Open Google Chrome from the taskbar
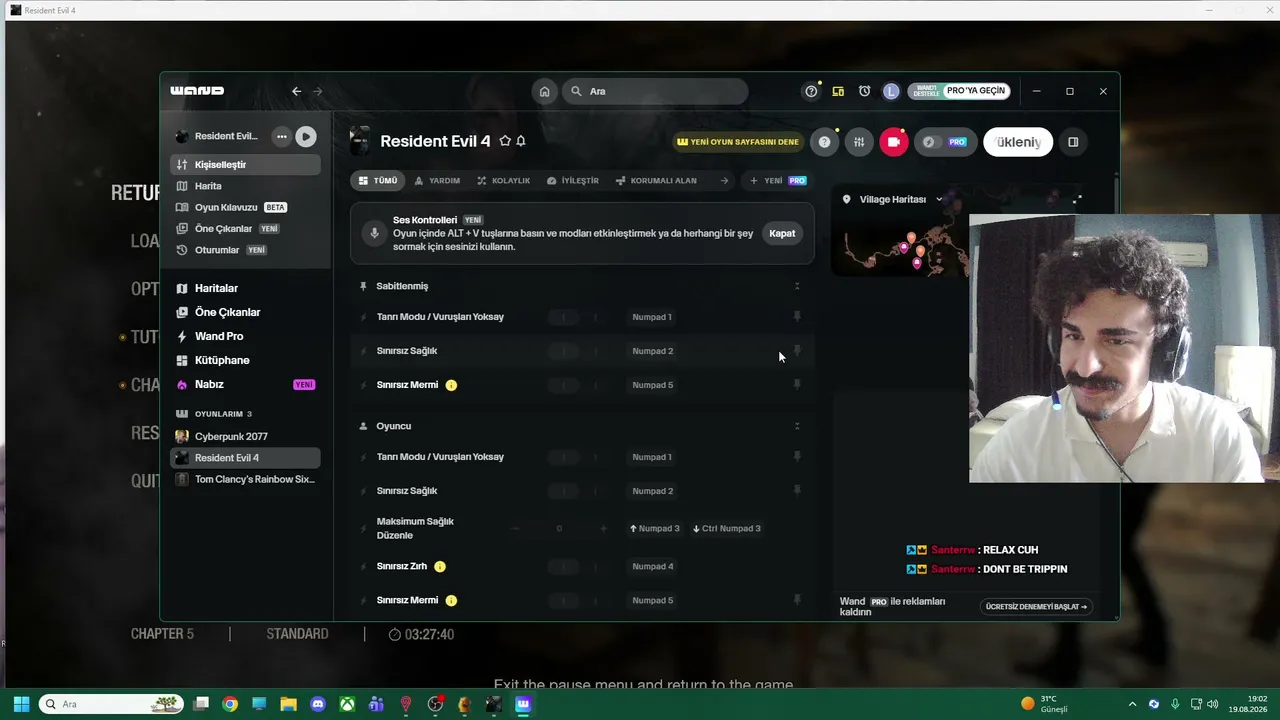Image resolution: width=1280 pixels, height=720 pixels. [230, 704]
